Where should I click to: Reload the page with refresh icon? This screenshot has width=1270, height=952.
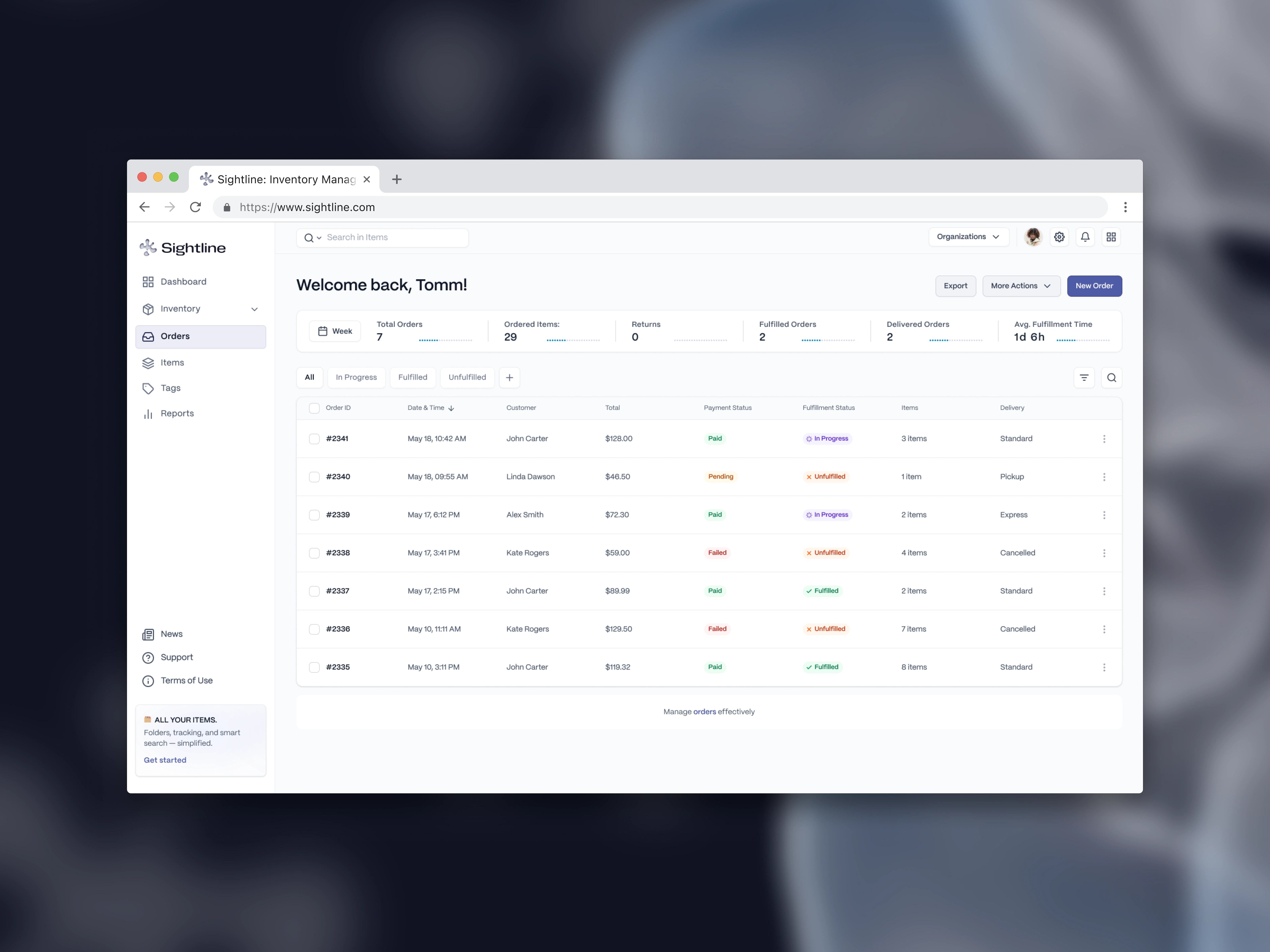[195, 207]
